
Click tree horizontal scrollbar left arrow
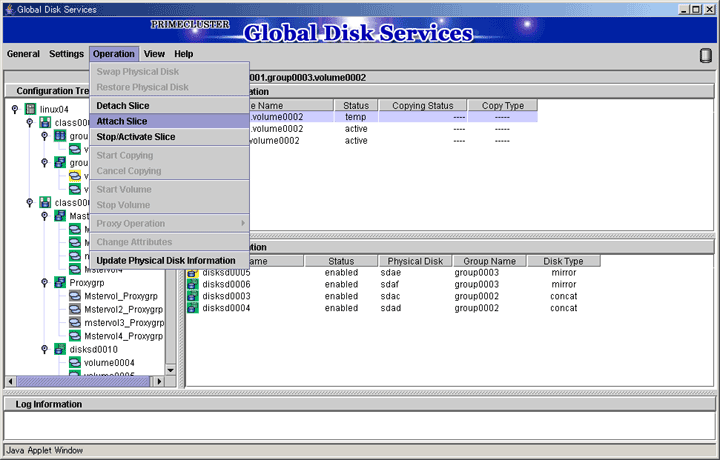(x=11, y=381)
